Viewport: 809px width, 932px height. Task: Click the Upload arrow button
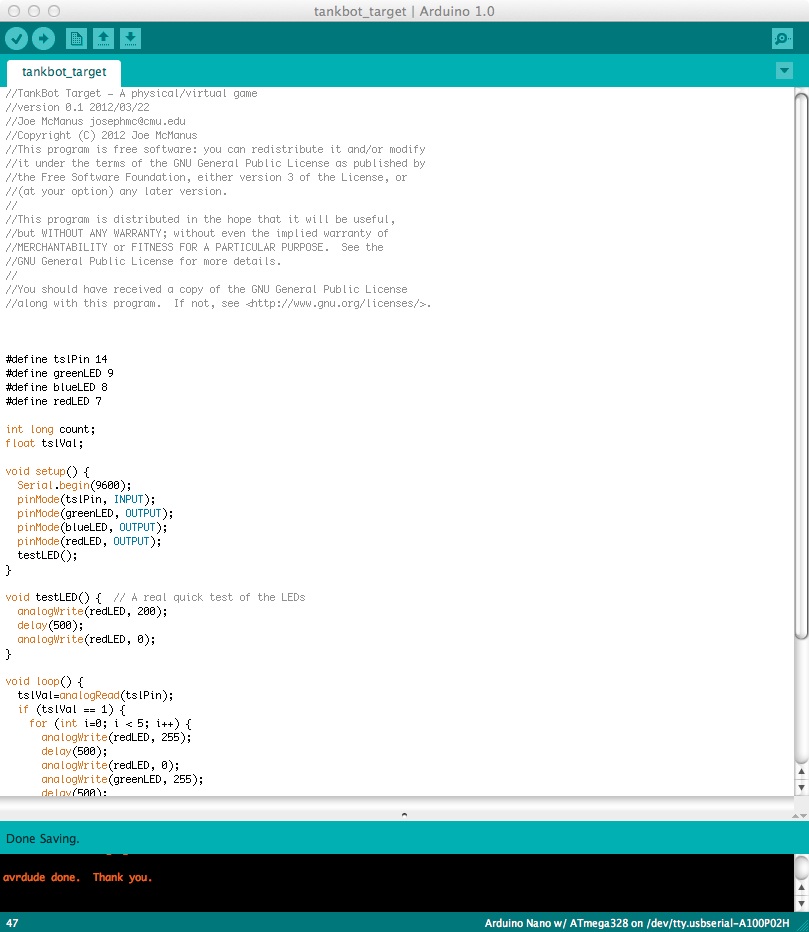coord(43,39)
